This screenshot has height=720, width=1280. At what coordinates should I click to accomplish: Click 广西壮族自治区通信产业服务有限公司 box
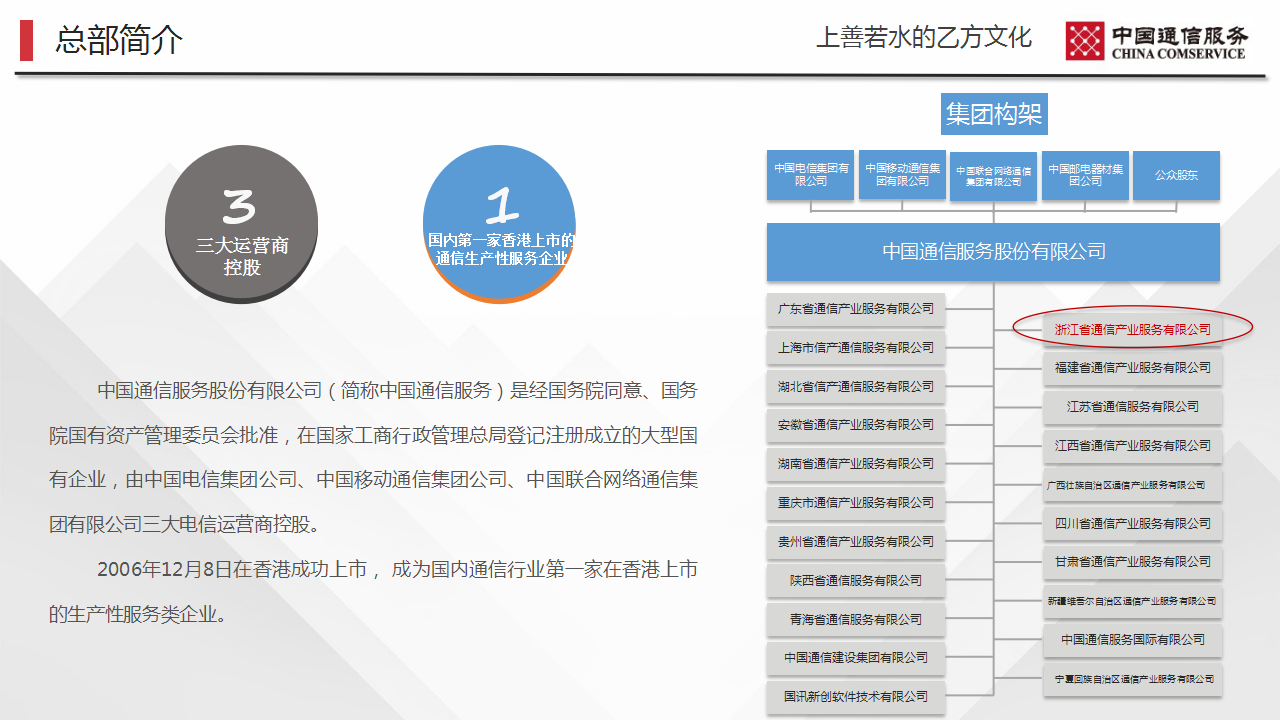(1132, 485)
